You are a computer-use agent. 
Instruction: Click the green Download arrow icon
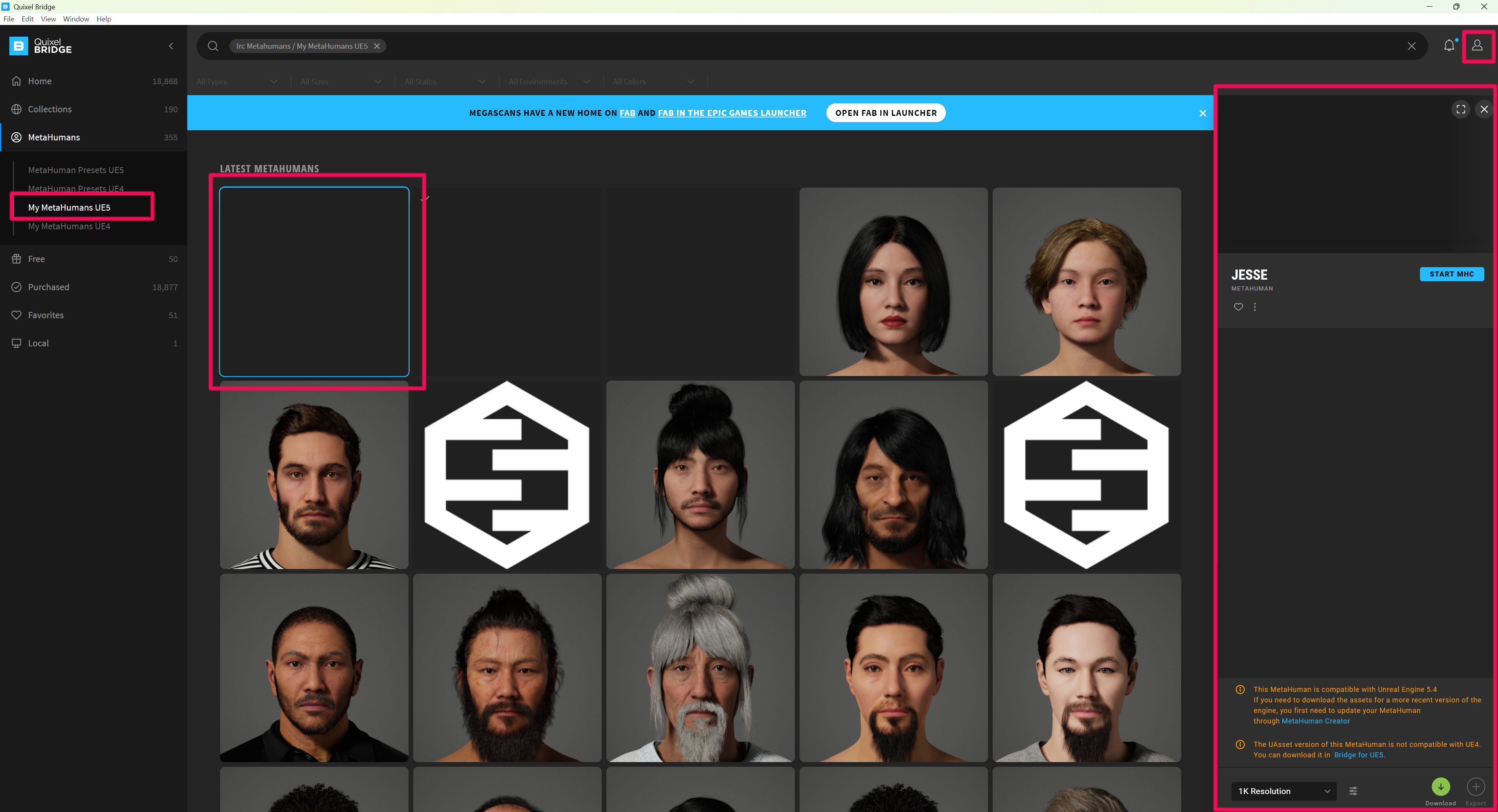(x=1440, y=787)
